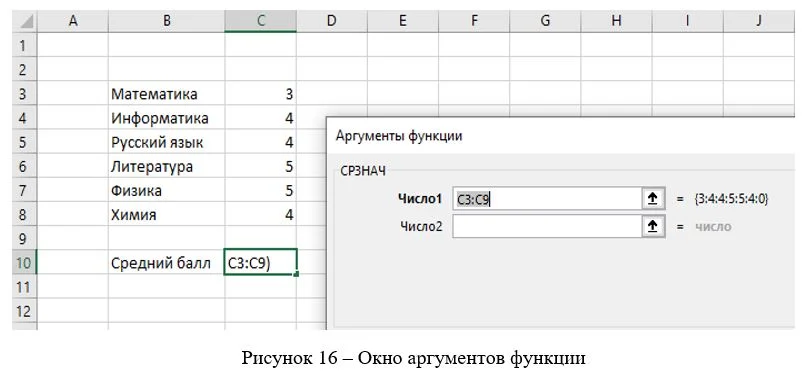Viewport: 809px width, 372px height.
Task: Click the cell containing Русский язык
Action: (166, 142)
